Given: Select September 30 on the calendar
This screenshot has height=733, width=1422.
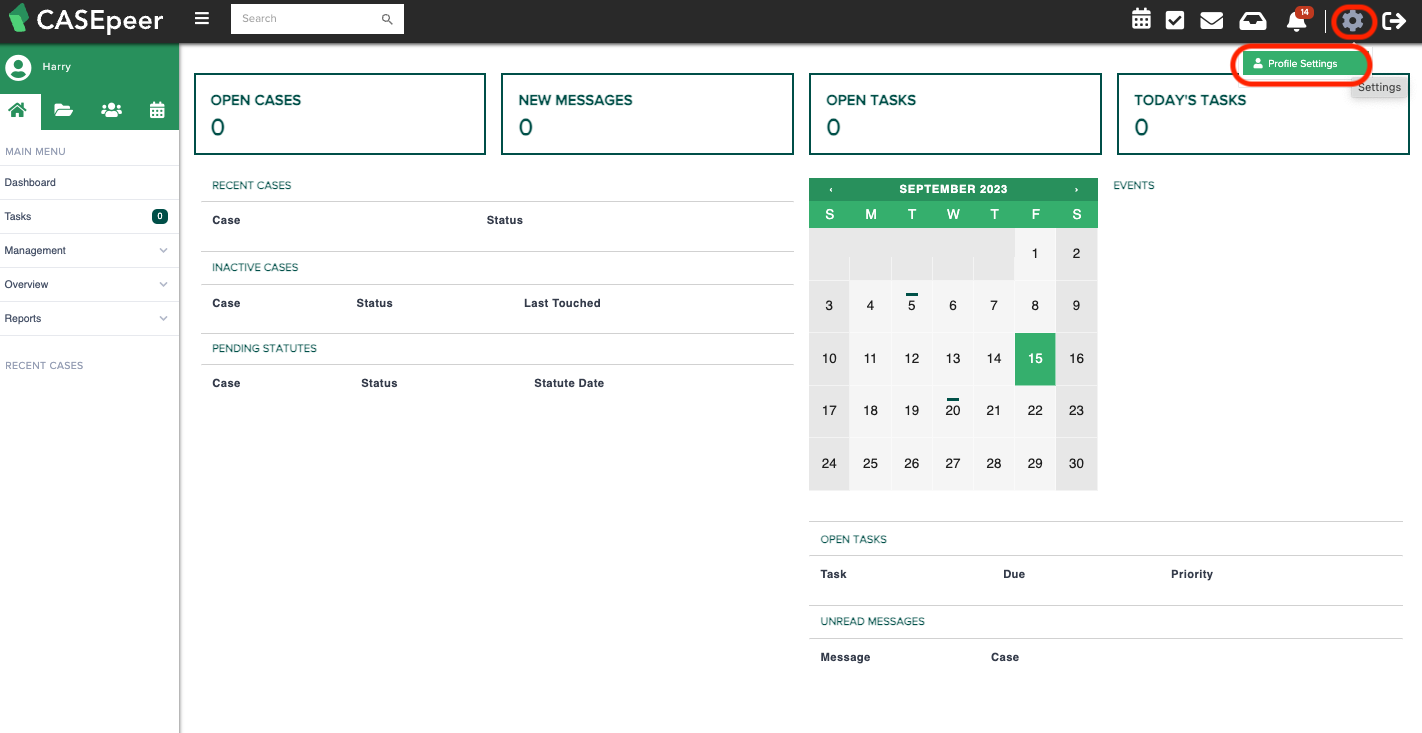Looking at the screenshot, I should pos(1076,464).
